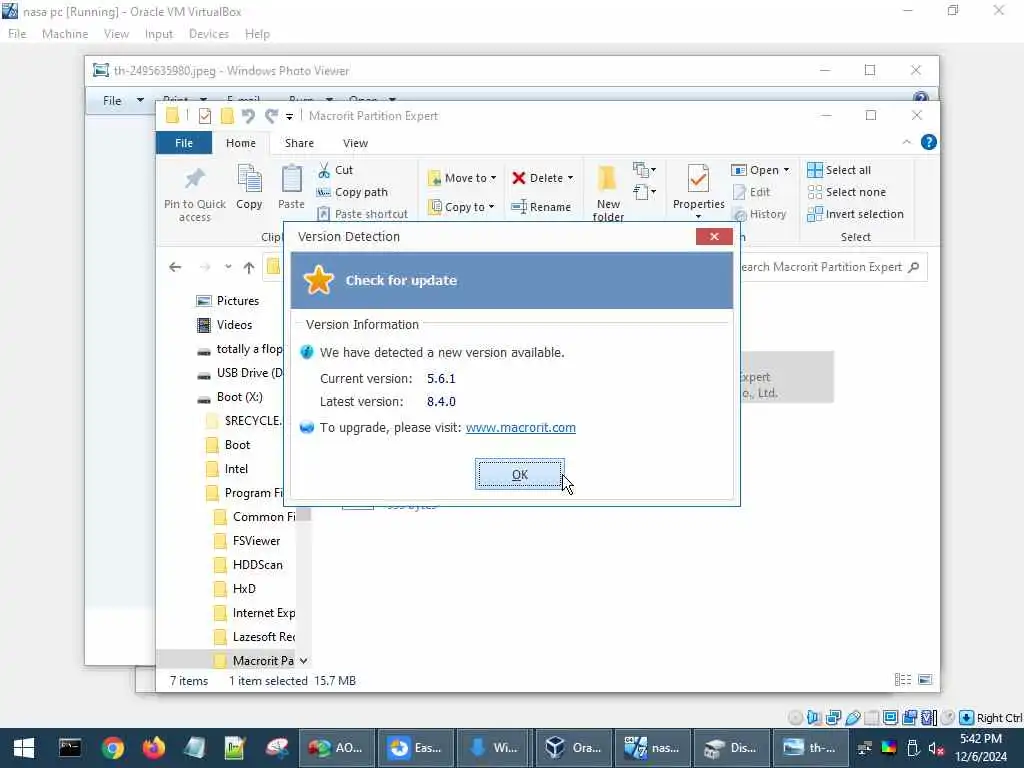Switch to the Home ribbon tab
This screenshot has height=768, width=1024.
(241, 143)
